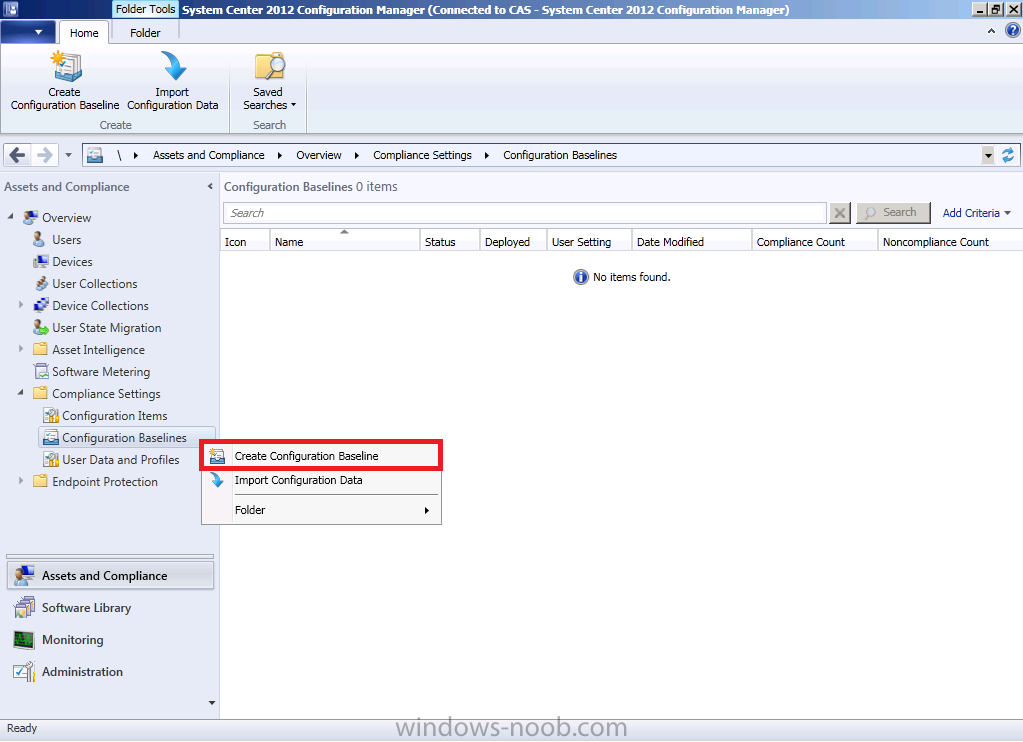Click the Back navigation arrow

tap(18, 155)
